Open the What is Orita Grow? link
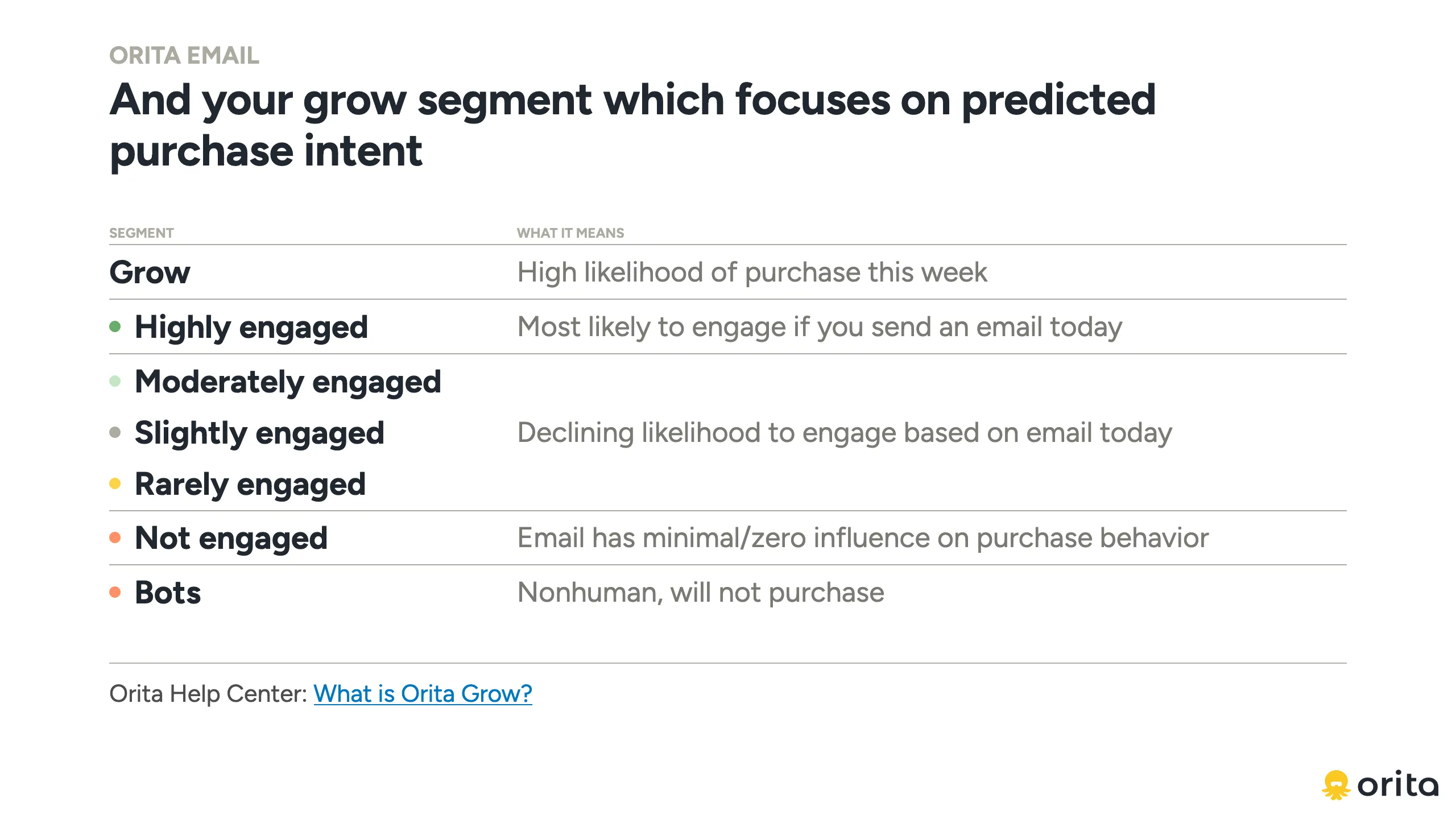Screen dimensions: 1456x819 point(423,693)
